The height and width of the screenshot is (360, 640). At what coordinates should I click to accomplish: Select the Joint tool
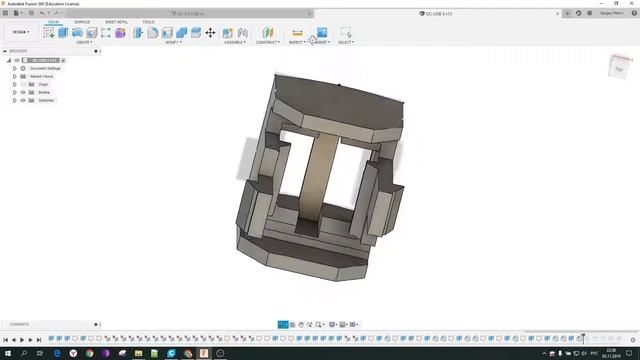[242, 33]
